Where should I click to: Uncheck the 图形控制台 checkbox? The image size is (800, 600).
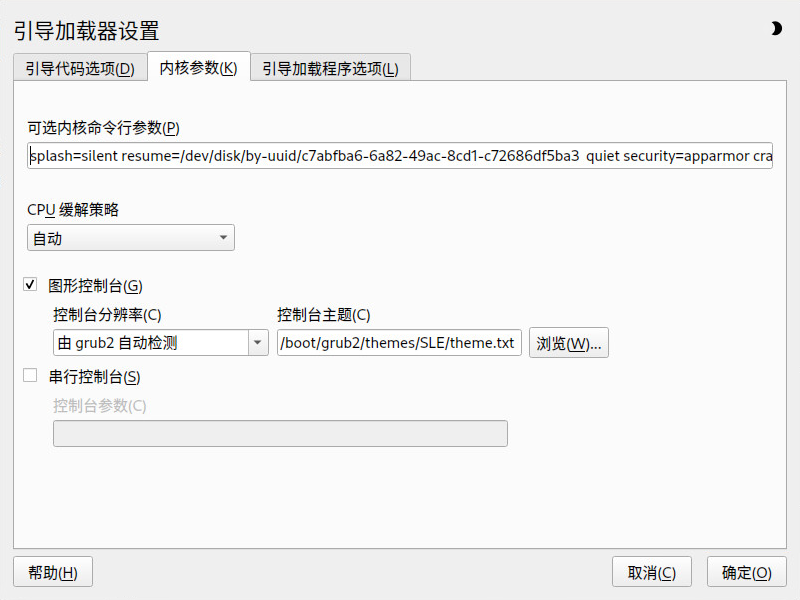30,285
